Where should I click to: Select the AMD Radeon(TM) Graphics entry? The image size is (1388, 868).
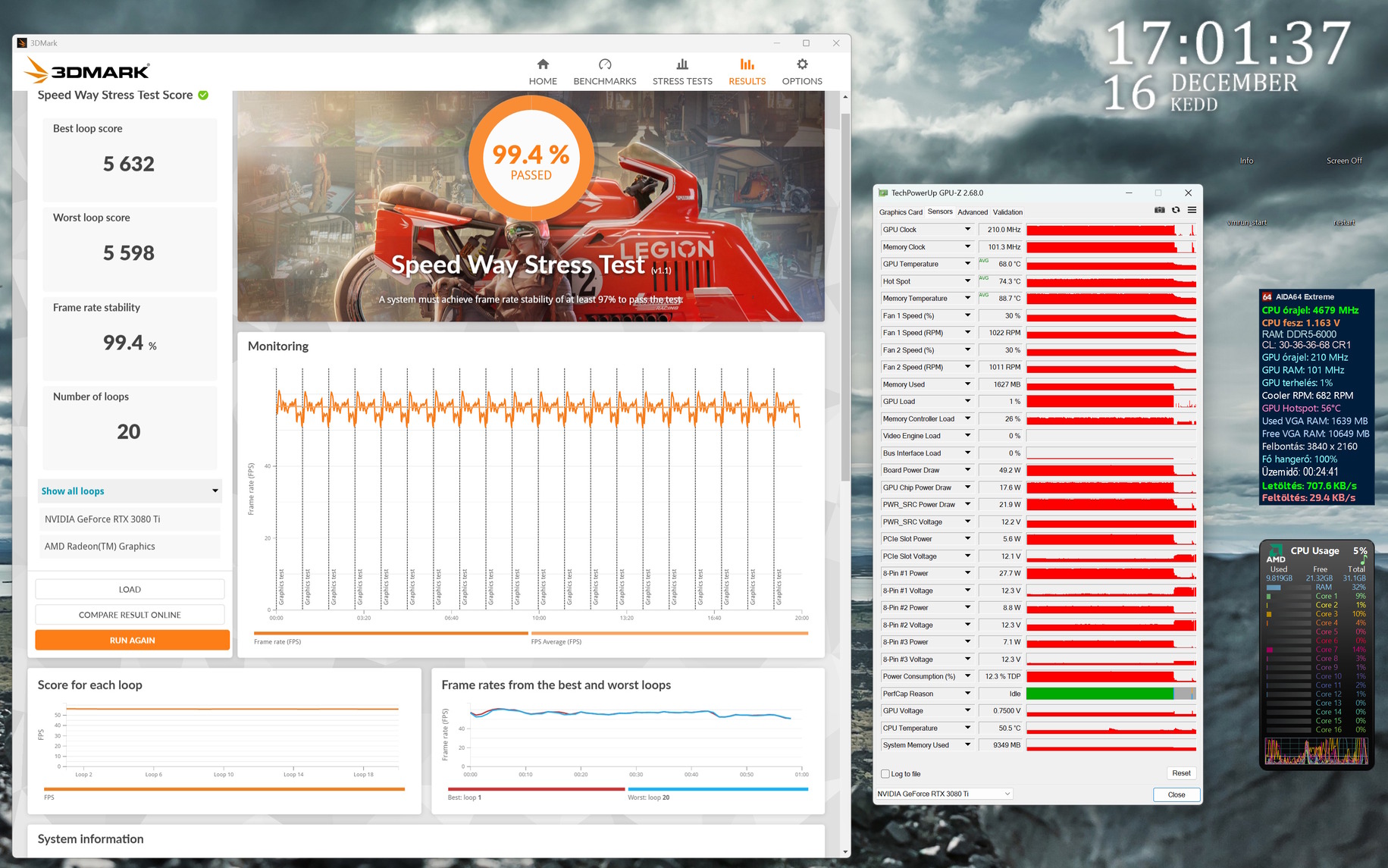pos(130,547)
